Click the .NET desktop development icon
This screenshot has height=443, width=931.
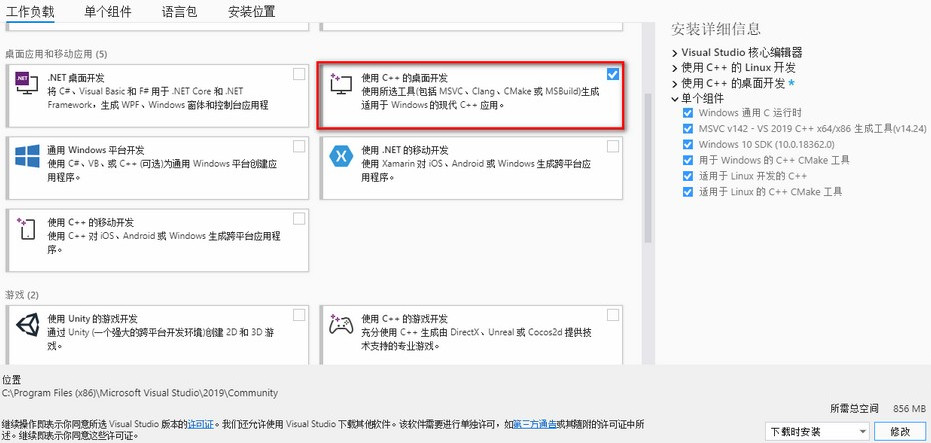click(26, 87)
